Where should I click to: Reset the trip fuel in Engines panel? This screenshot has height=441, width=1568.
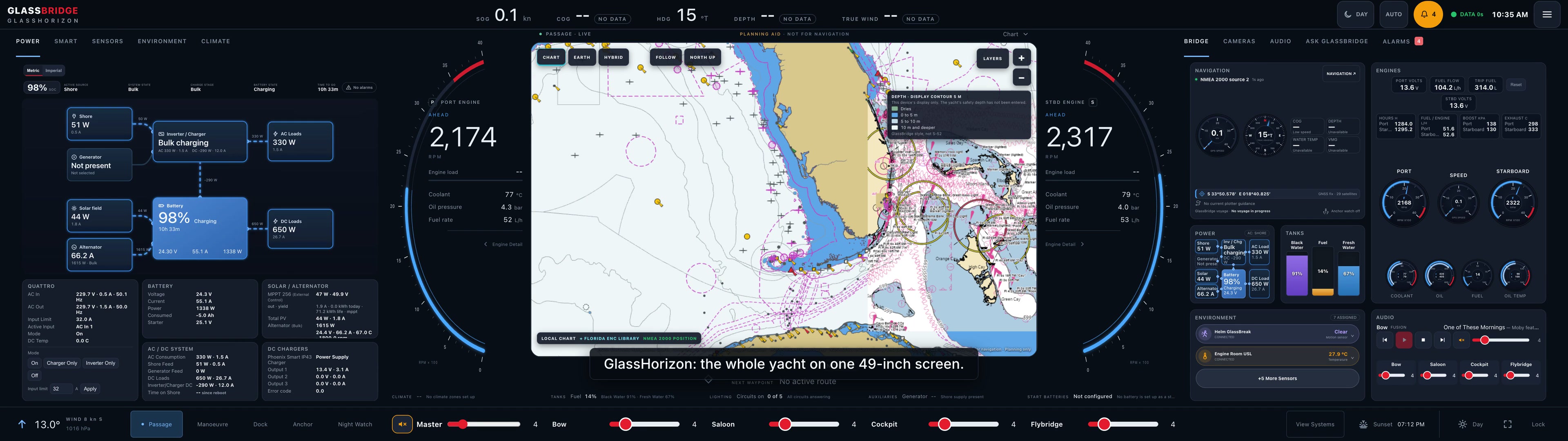tap(1516, 85)
